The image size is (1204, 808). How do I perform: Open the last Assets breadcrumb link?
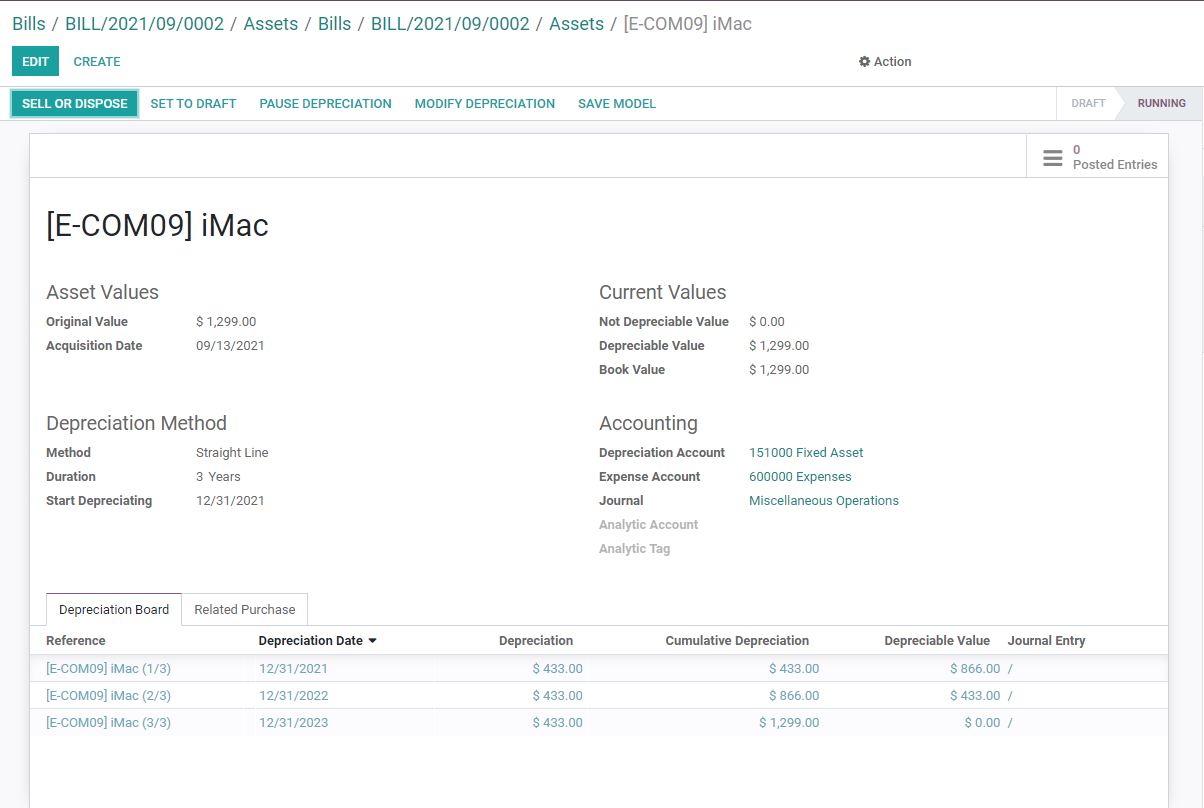(577, 24)
